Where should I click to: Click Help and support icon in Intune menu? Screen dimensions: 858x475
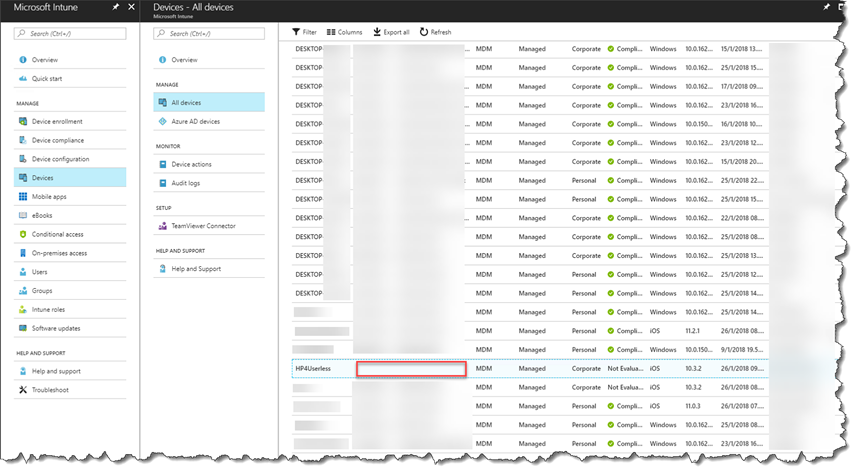click(x=22, y=371)
